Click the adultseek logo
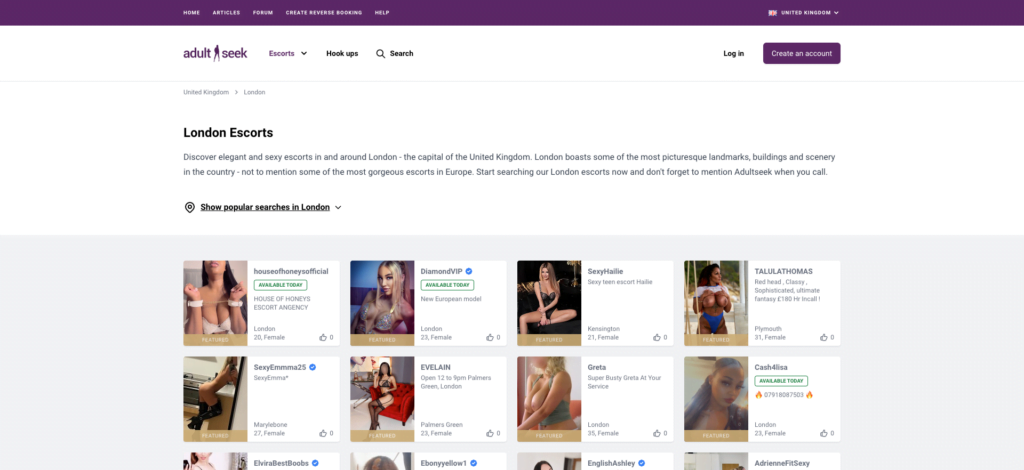 [215, 54]
